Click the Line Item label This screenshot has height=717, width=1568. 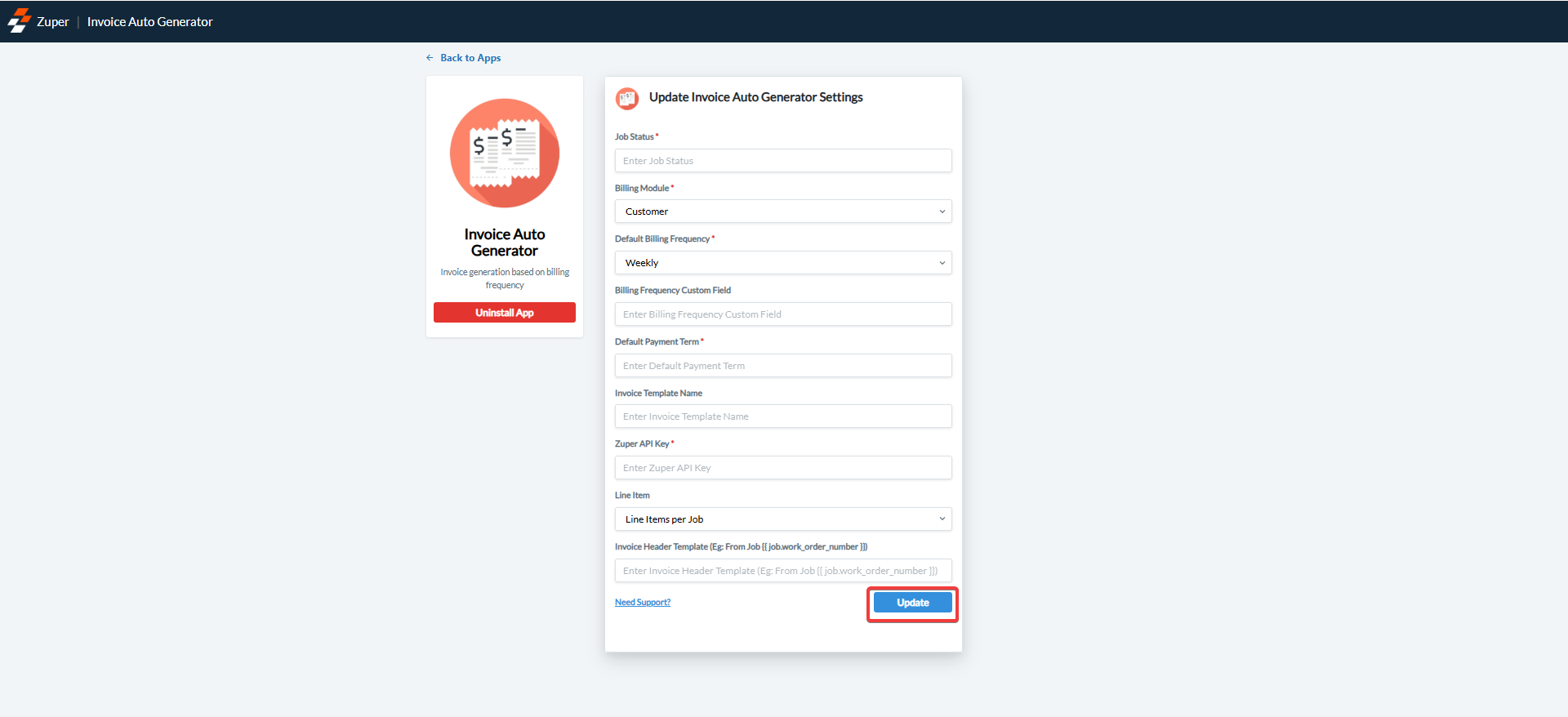click(632, 496)
